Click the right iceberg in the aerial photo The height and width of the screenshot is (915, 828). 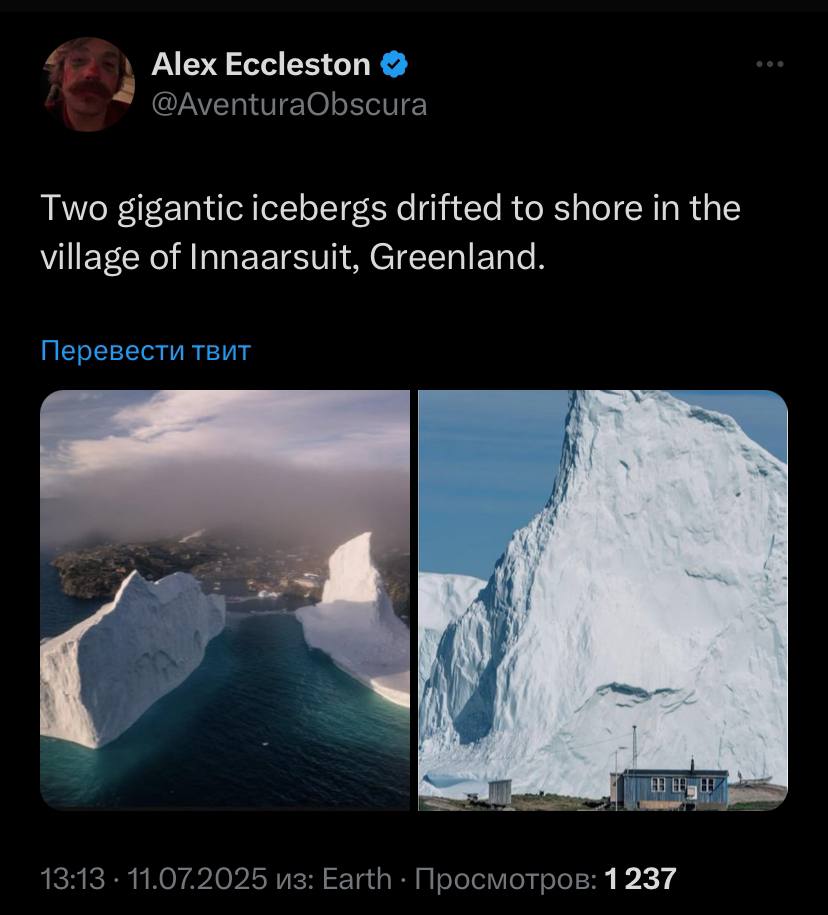(x=356, y=619)
